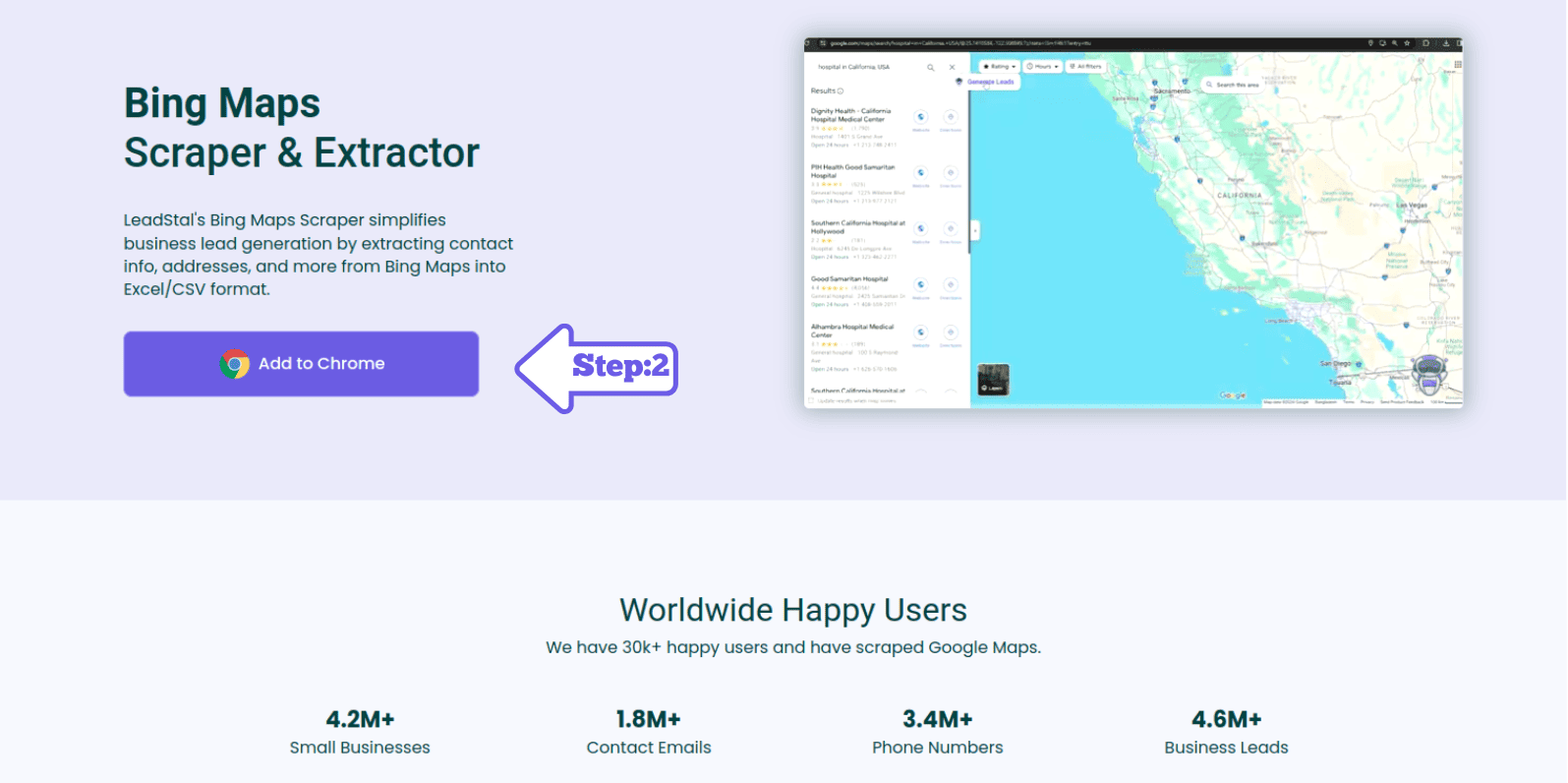Click the '1.8M+' statistic

pos(649,719)
